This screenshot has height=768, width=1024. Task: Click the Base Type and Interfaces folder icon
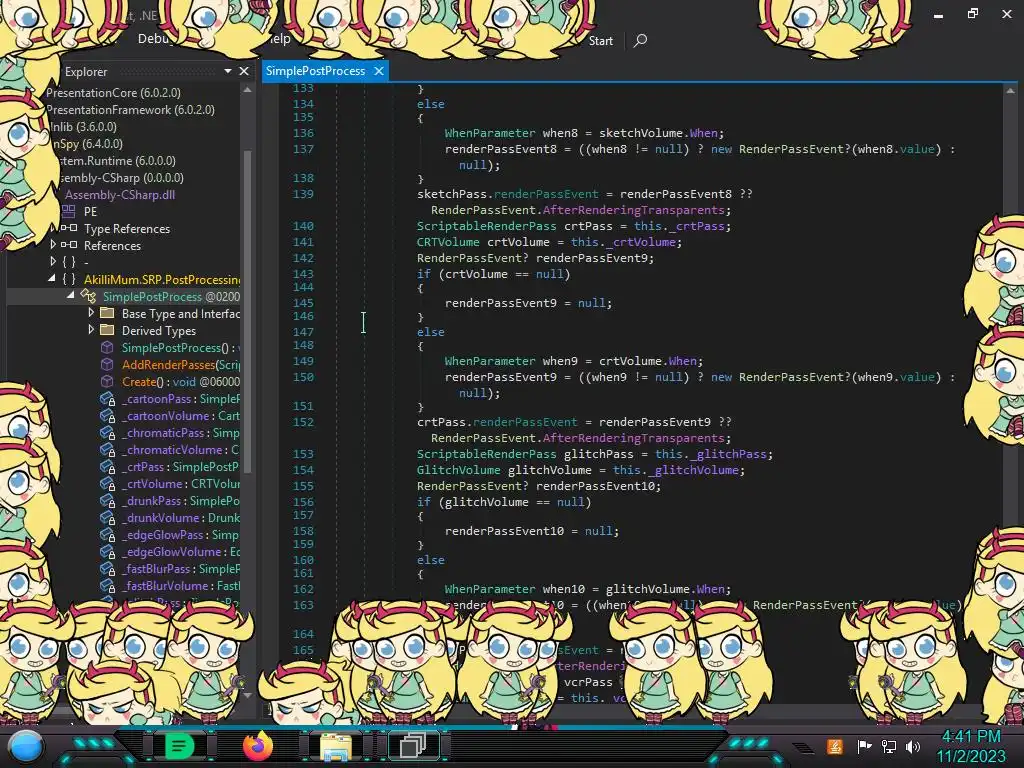point(107,313)
